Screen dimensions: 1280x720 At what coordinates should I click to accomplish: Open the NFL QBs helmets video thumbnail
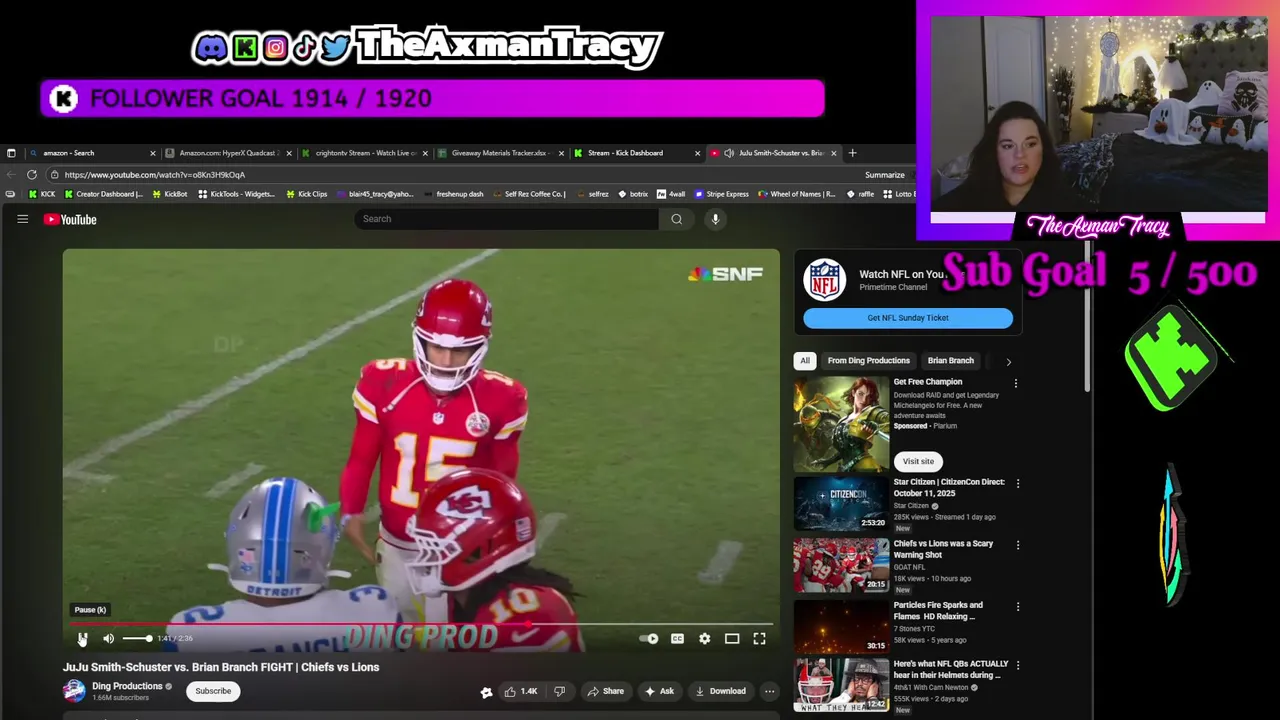click(x=841, y=686)
